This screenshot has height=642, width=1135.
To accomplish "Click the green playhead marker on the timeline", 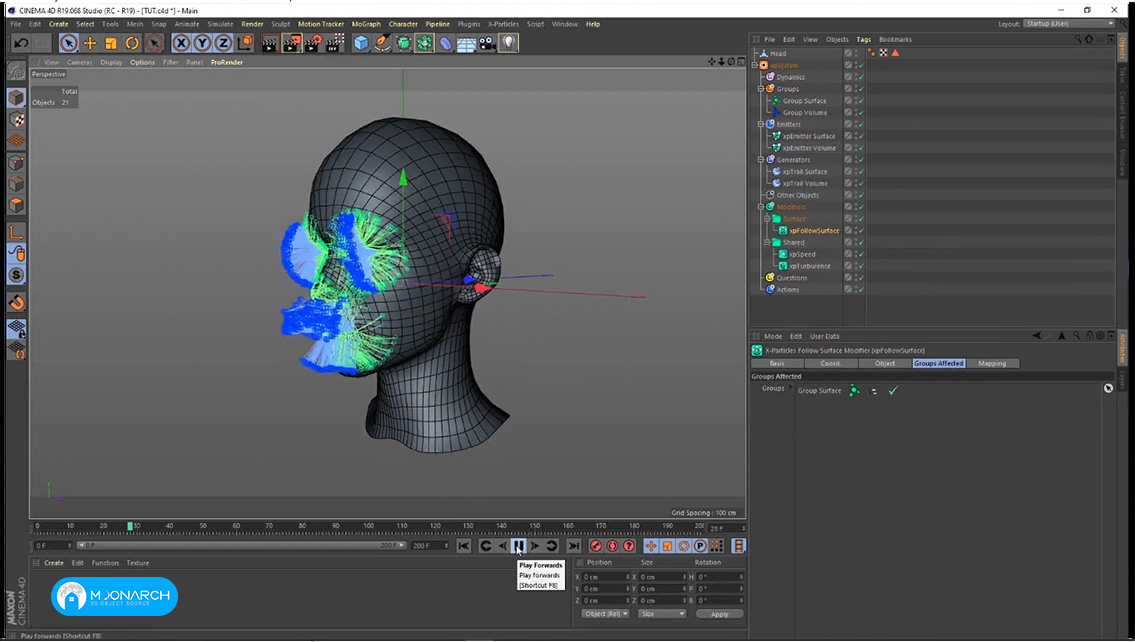I will click(130, 526).
